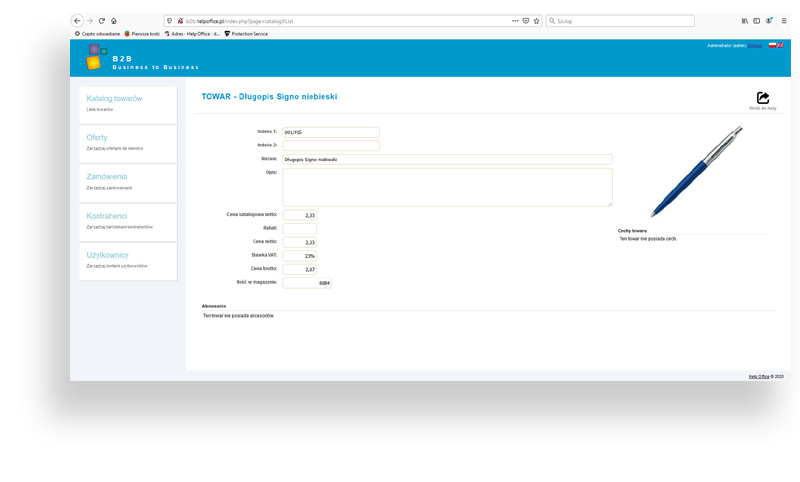Click the empty Rabat field
The height and width of the screenshot is (482, 800).
[x=299, y=229]
